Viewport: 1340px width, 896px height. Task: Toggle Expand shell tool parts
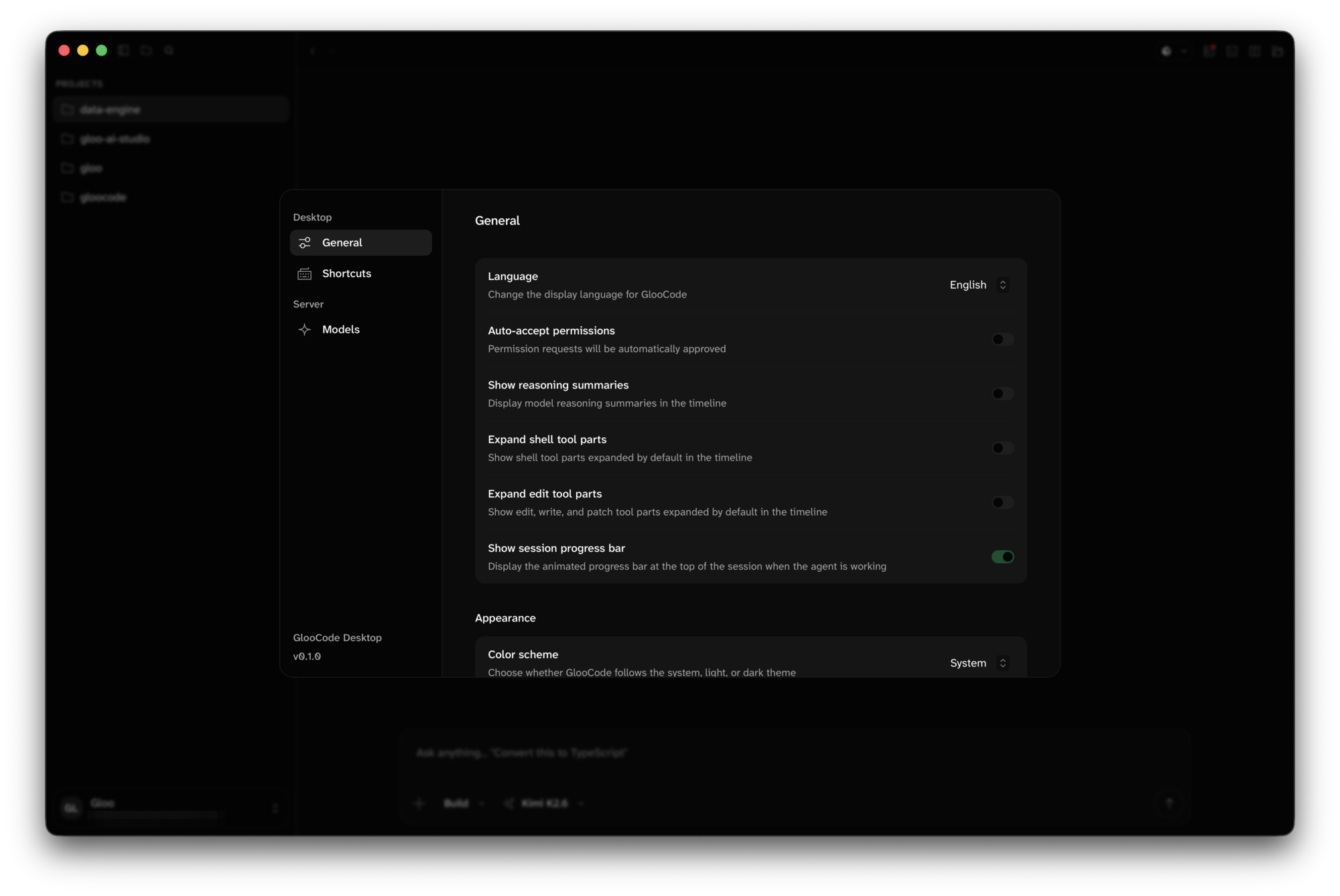point(1002,448)
